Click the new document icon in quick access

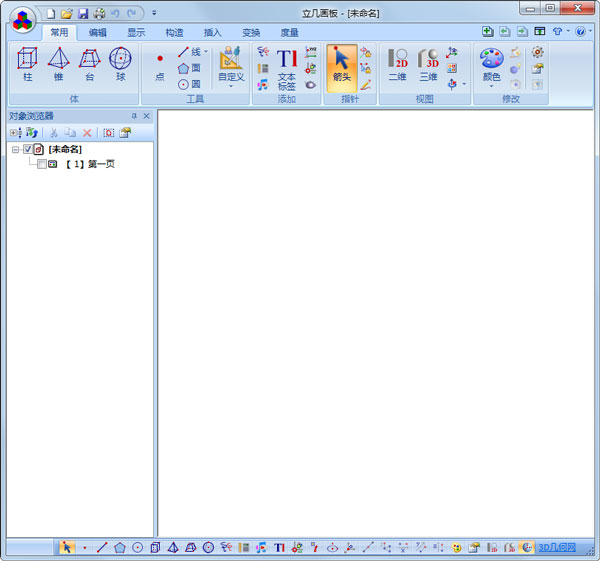[x=51, y=14]
